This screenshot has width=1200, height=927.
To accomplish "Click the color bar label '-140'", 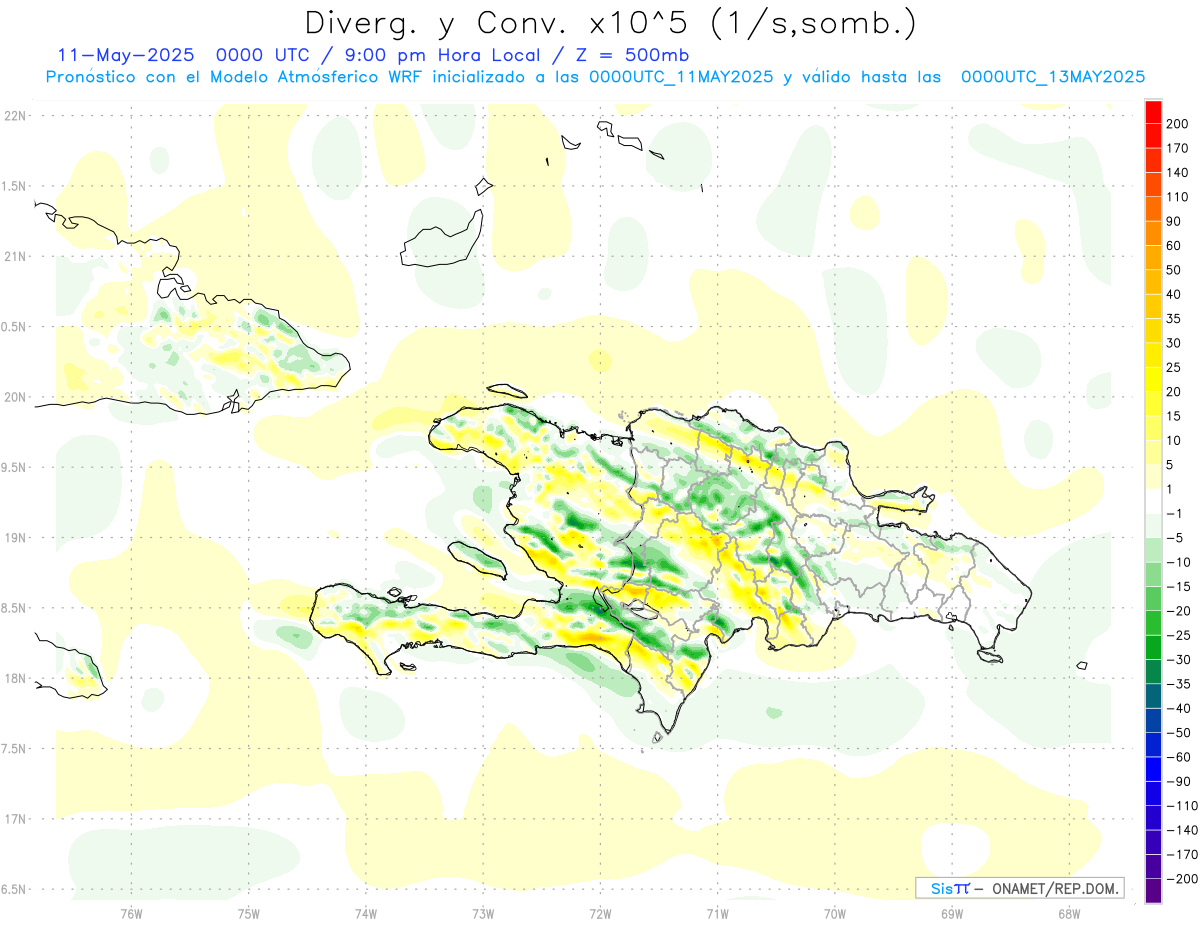I will (x=1181, y=830).
